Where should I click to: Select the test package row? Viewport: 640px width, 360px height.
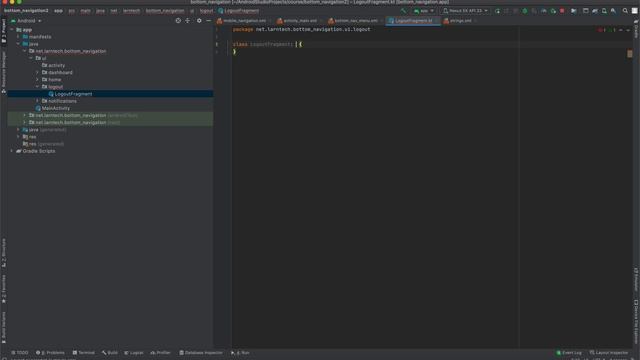point(110,122)
